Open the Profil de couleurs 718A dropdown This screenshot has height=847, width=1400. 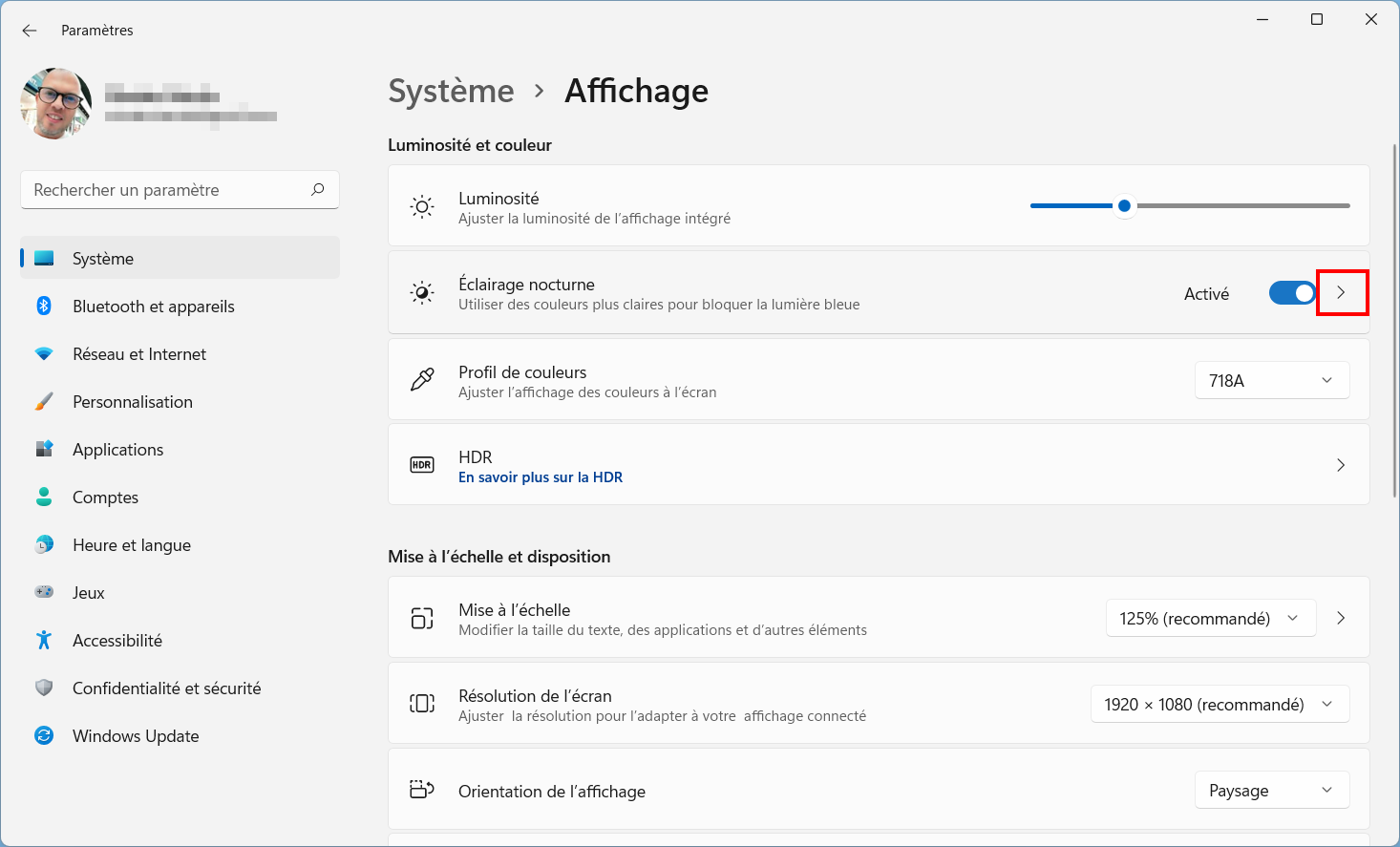[1272, 380]
